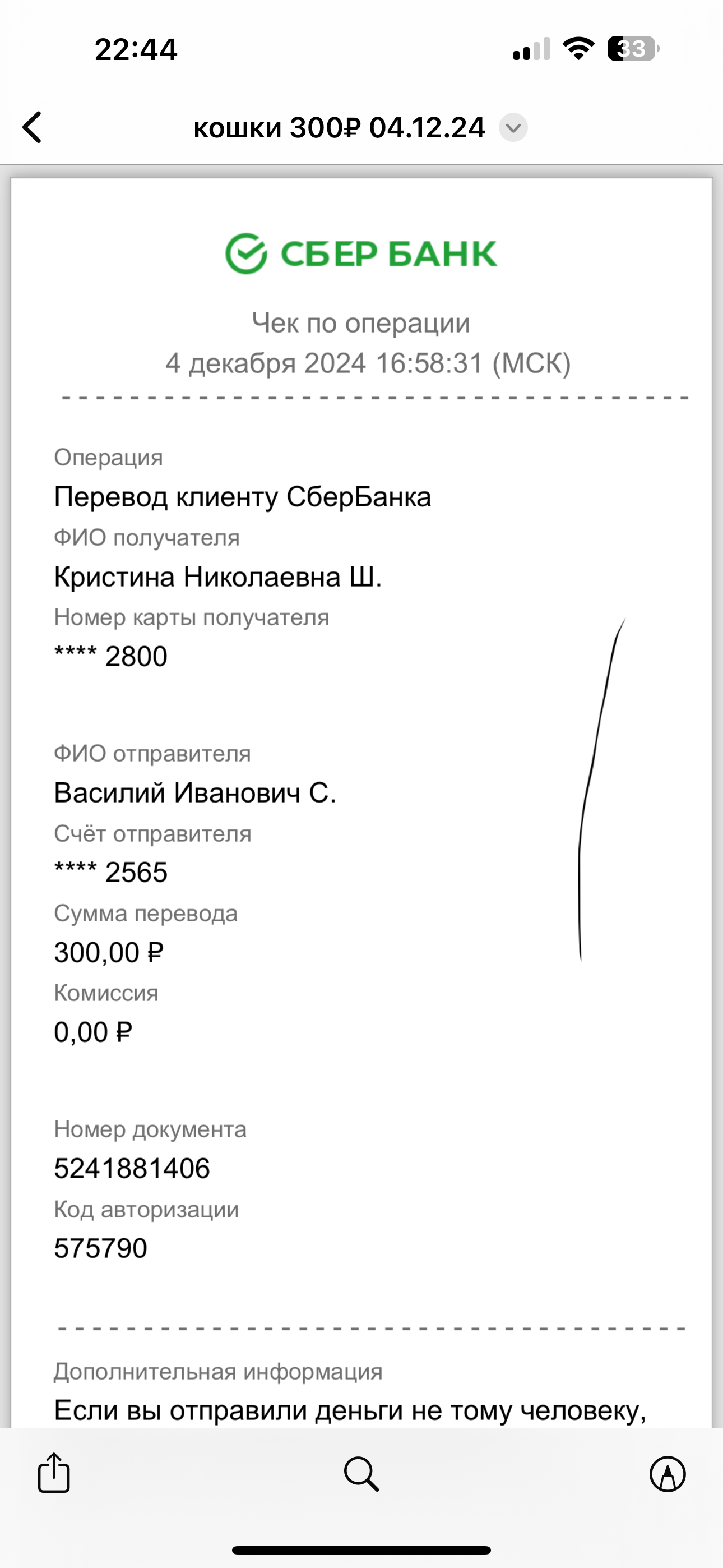Tap the battery indicator showing 33
The width and height of the screenshot is (723, 1568).
tap(633, 49)
